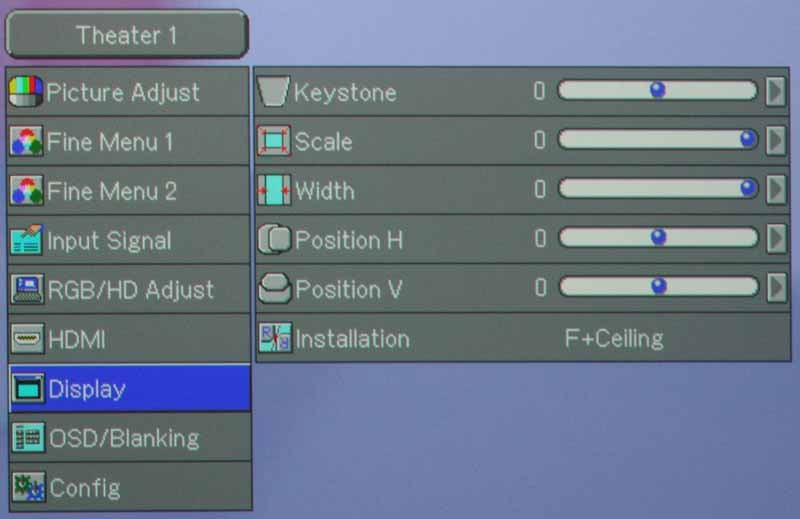The width and height of the screenshot is (800, 519).
Task: Click the Picture Adjust color bars icon
Action: 27,92
